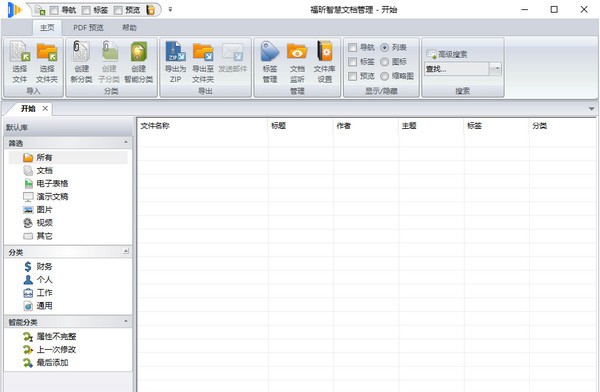Image resolution: width=600 pixels, height=392 pixels.
Task: Sort by 作者 column header
Action: 366,126
